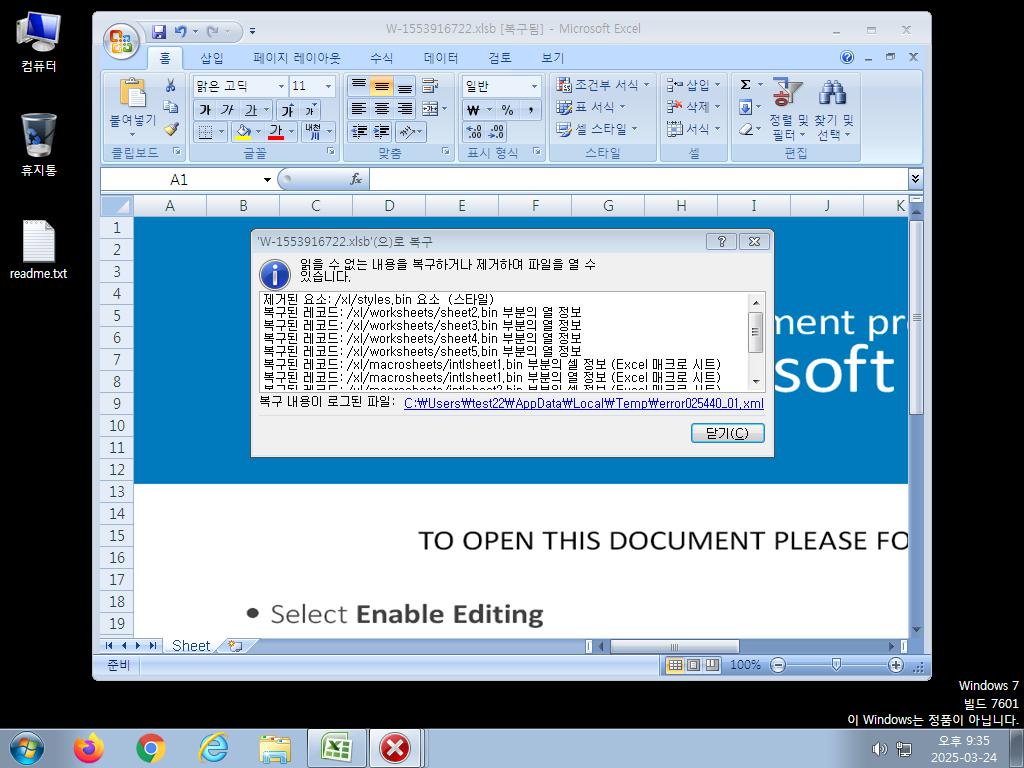Decrease font size with the small 가 button
Viewport: 1024px width, 768px height.
click(310, 110)
